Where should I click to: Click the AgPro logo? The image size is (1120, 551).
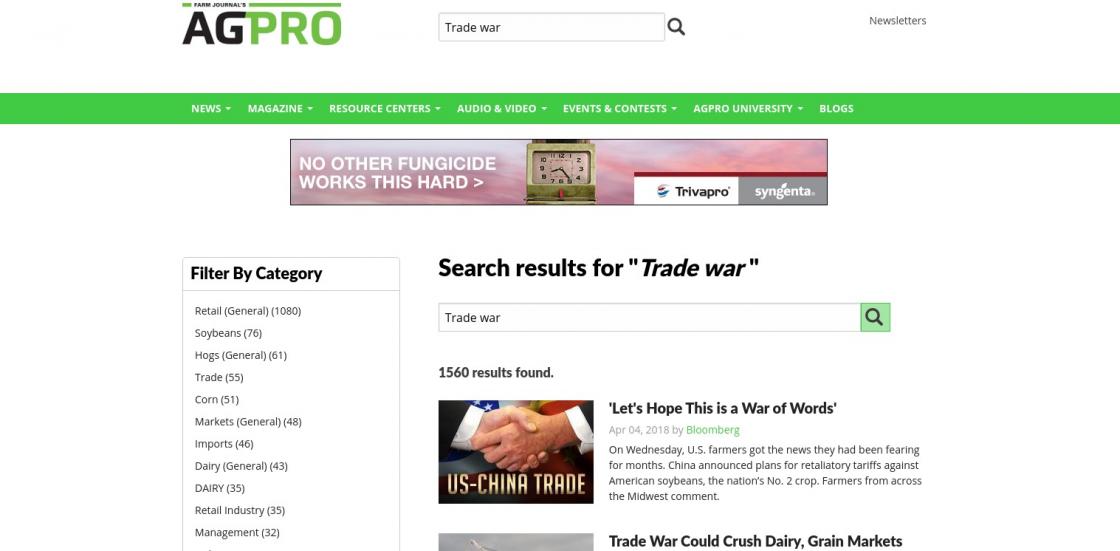[261, 24]
